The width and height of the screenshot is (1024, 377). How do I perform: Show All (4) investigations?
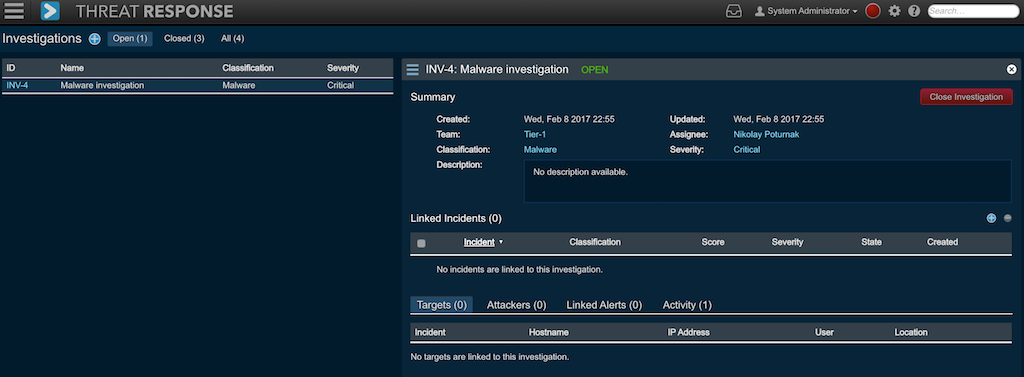(232, 39)
